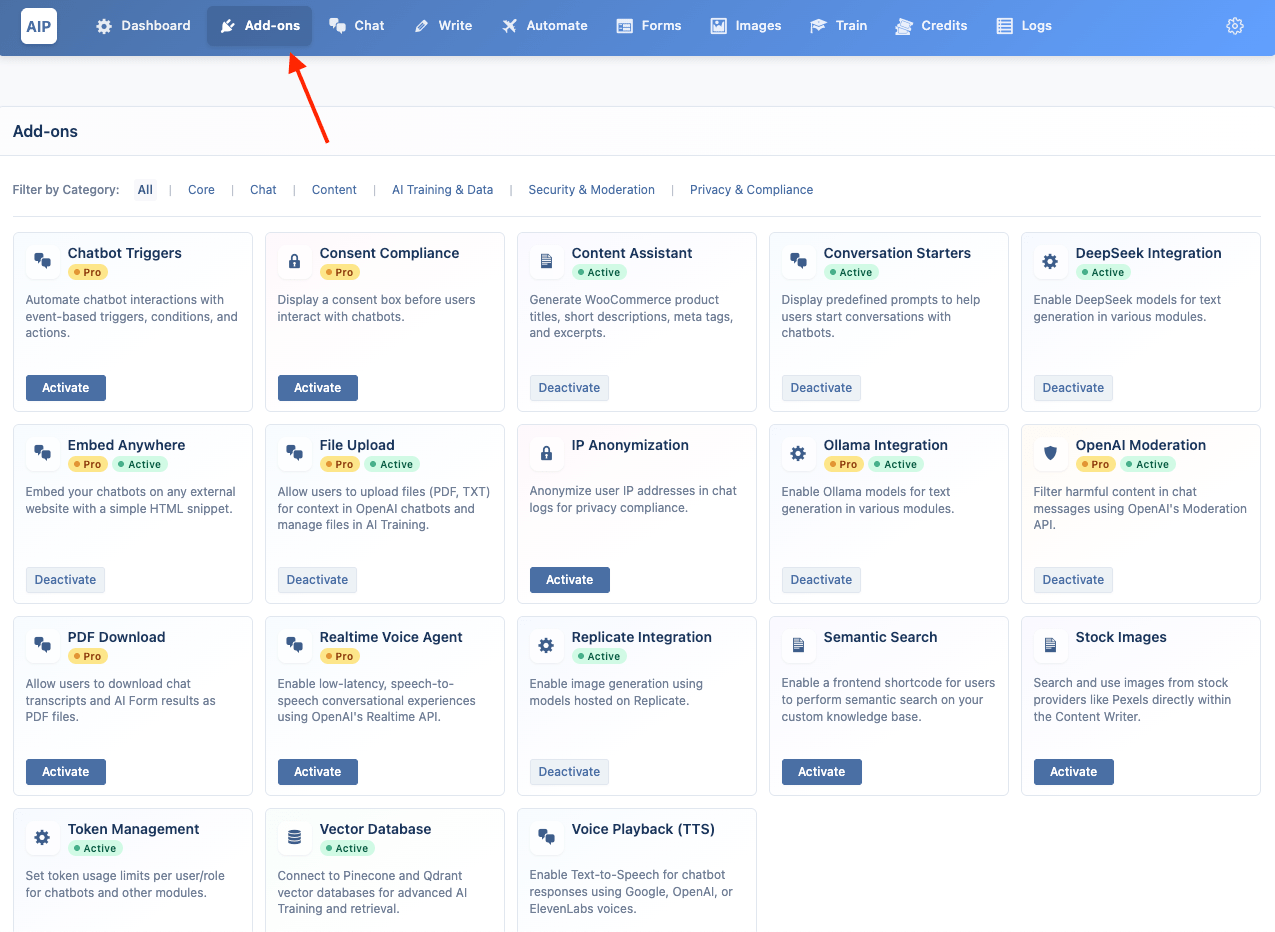Click the Active badge on Vector Database
1275x932 pixels.
tap(349, 848)
